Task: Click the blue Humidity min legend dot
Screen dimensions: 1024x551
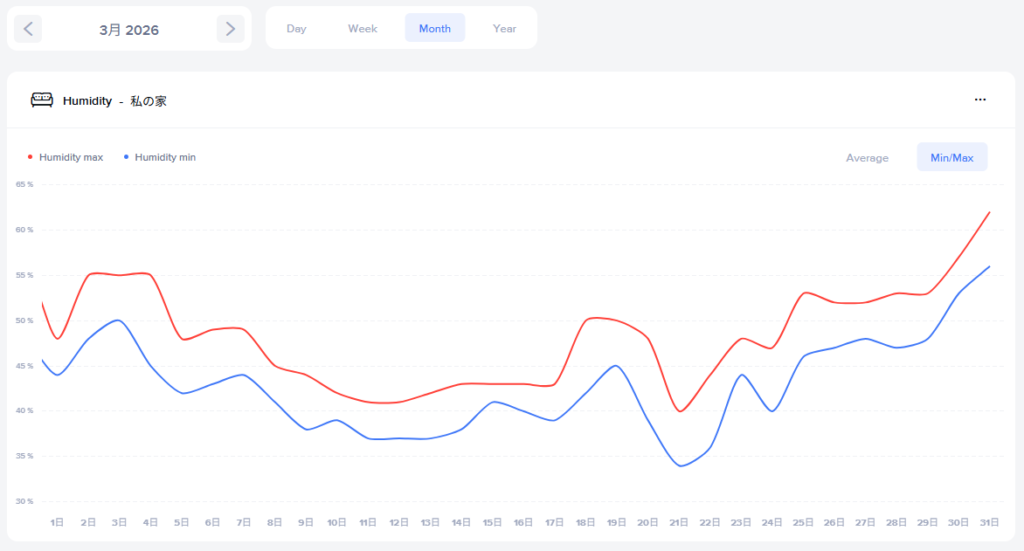Action: coord(126,157)
